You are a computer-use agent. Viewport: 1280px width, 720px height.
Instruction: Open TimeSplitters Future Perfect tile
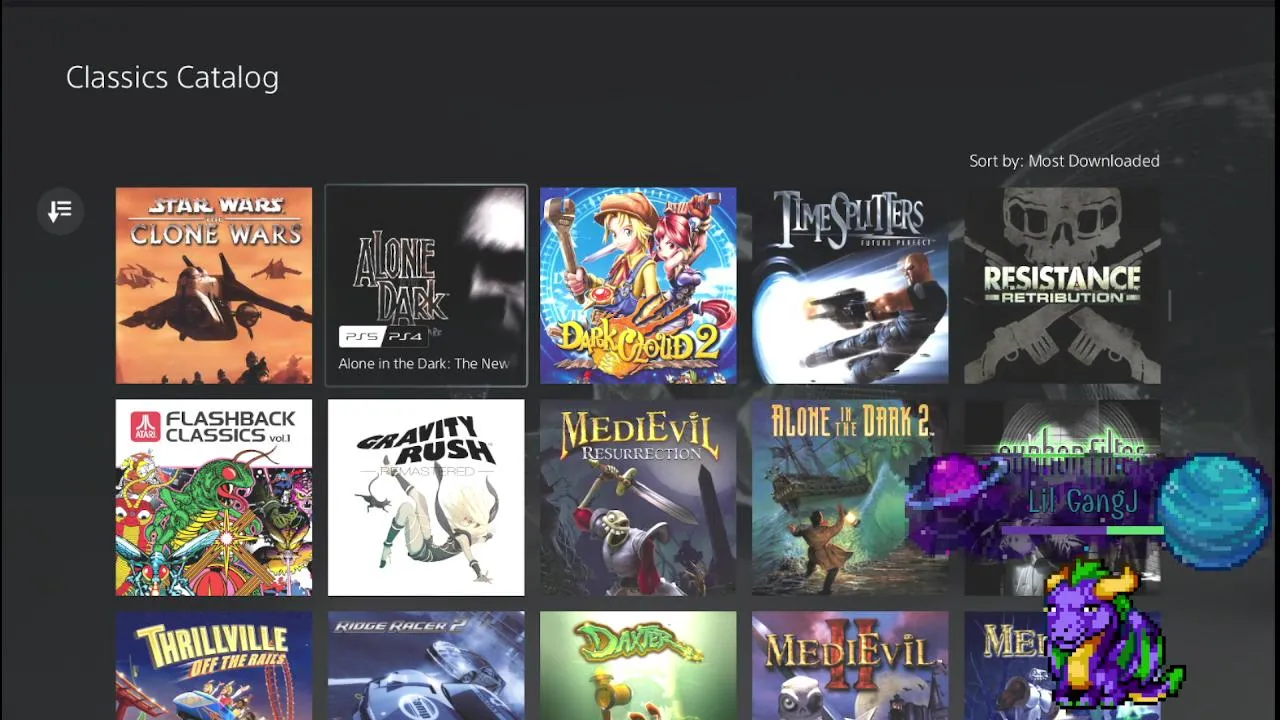pyautogui.click(x=850, y=286)
